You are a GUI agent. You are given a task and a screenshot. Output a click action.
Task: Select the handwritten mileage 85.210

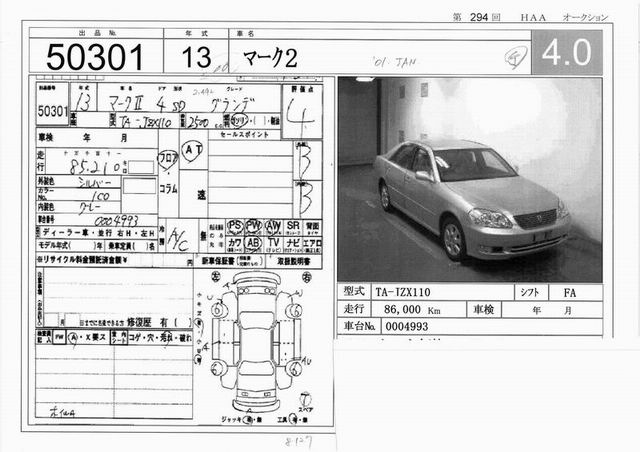pos(96,166)
